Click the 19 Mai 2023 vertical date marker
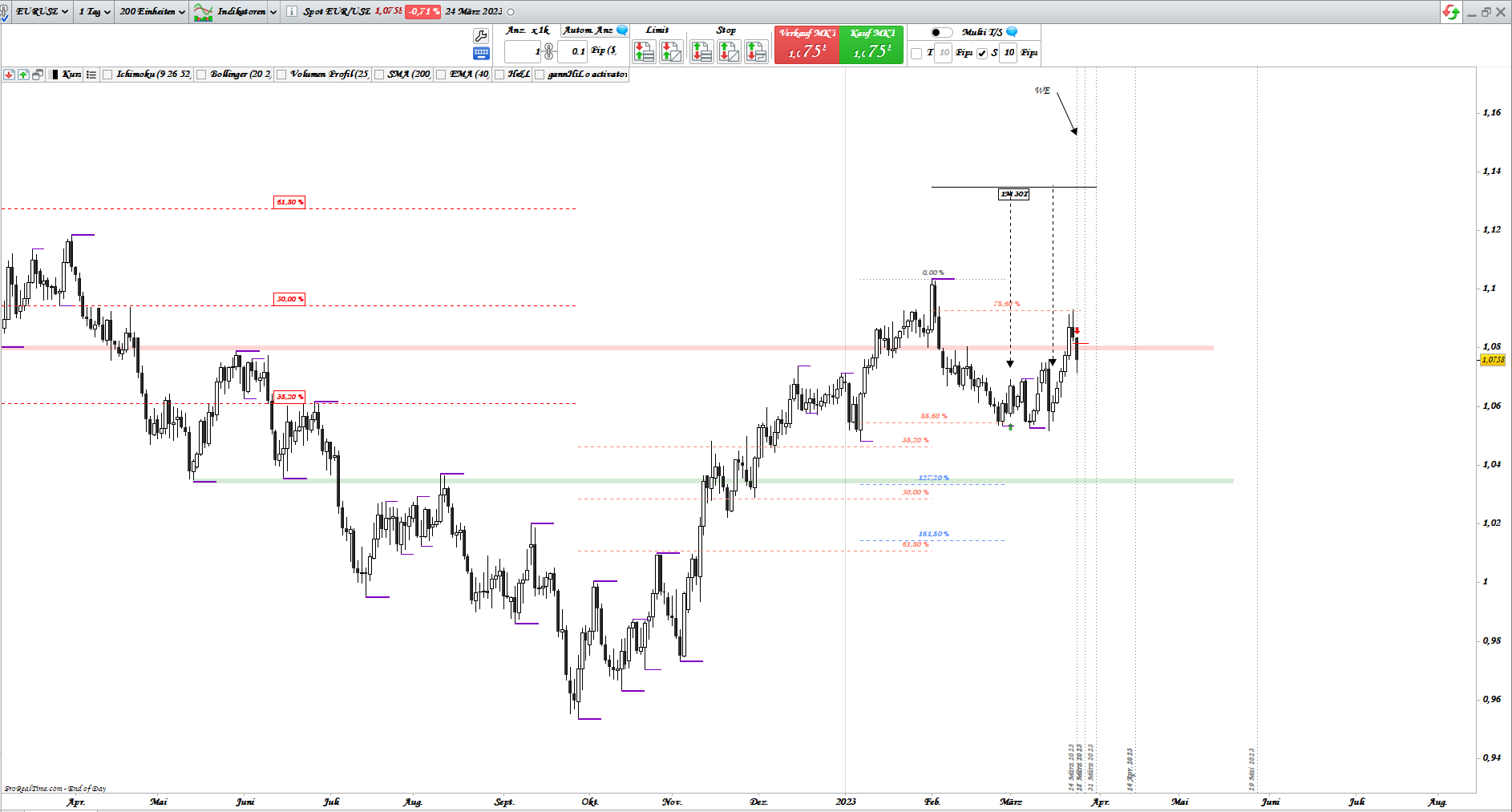The image size is (1512, 812). pyautogui.click(x=1251, y=770)
